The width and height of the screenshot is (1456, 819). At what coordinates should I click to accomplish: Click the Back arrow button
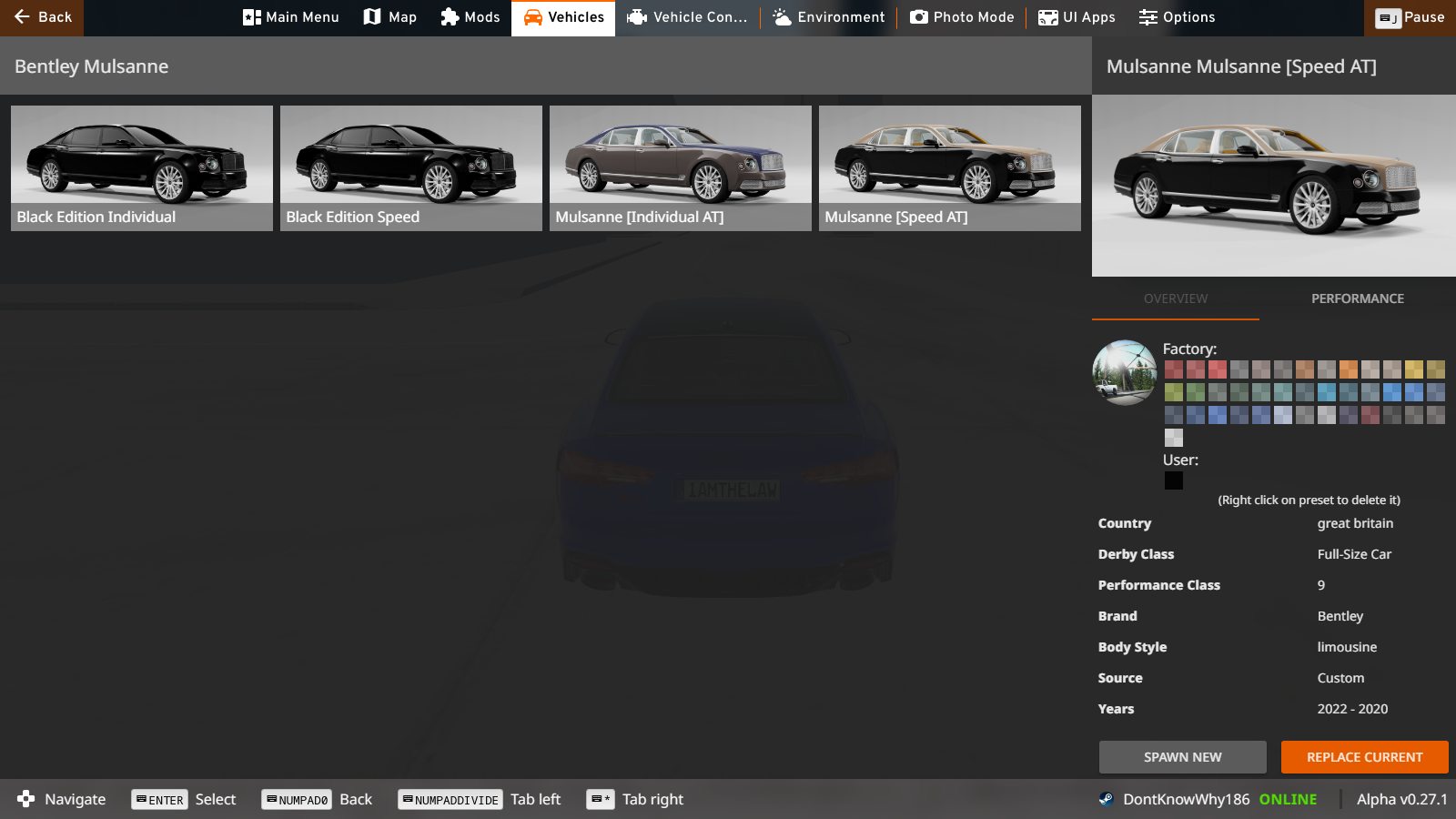(x=42, y=17)
